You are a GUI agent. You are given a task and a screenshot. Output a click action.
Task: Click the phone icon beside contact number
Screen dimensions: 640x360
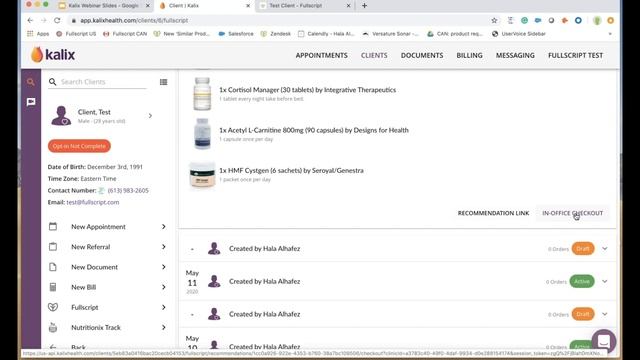pos(101,191)
